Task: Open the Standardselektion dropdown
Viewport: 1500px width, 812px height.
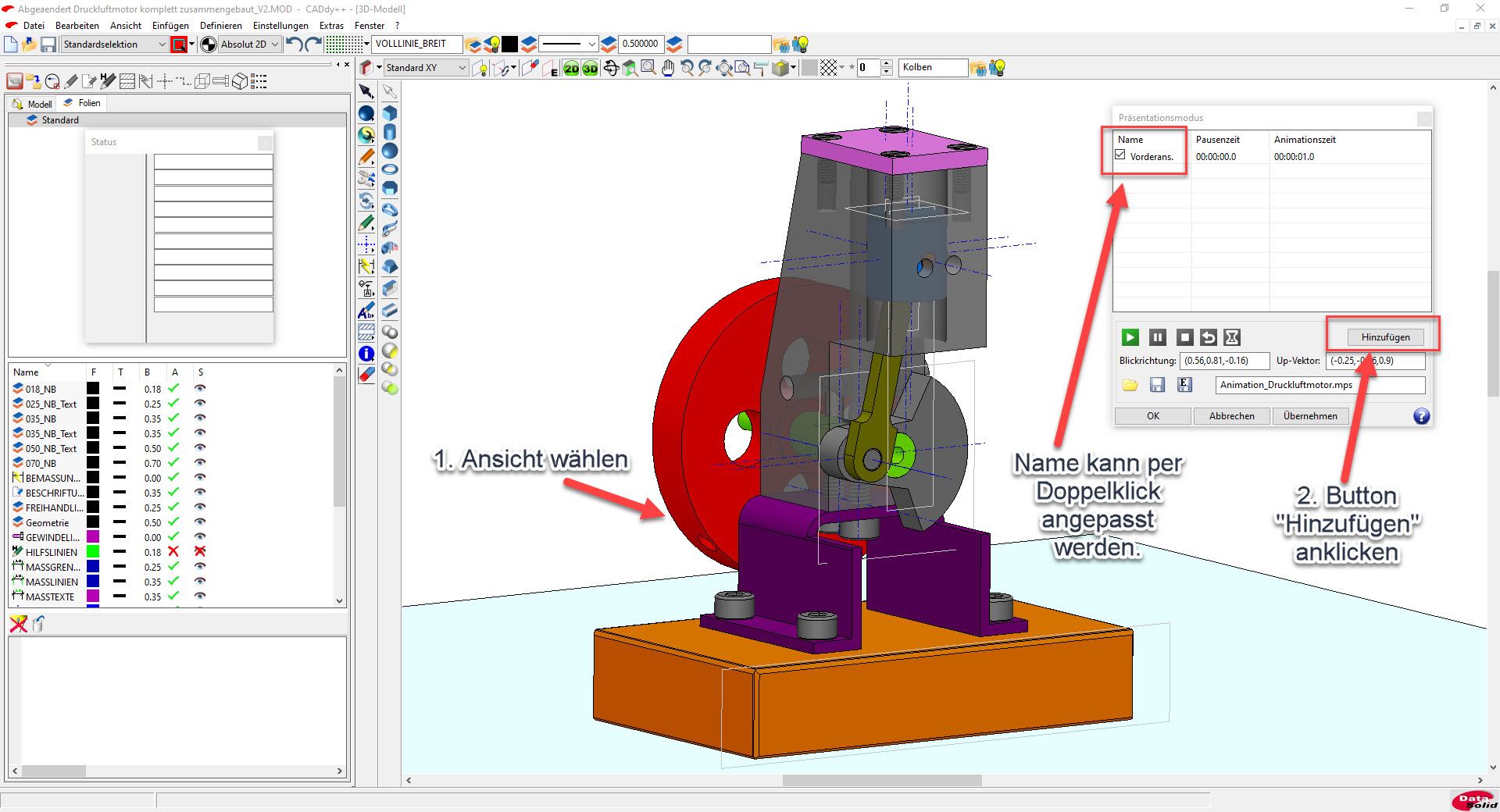Action: 162,45
